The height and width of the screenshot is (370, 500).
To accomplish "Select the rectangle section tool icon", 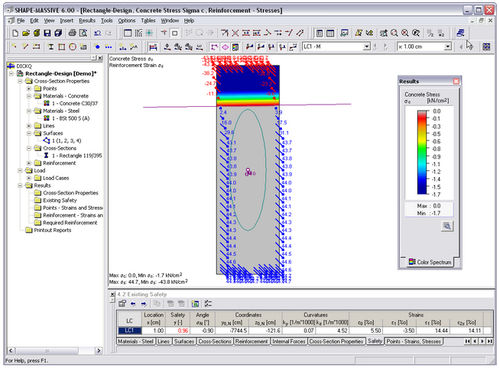I will pos(62,47).
